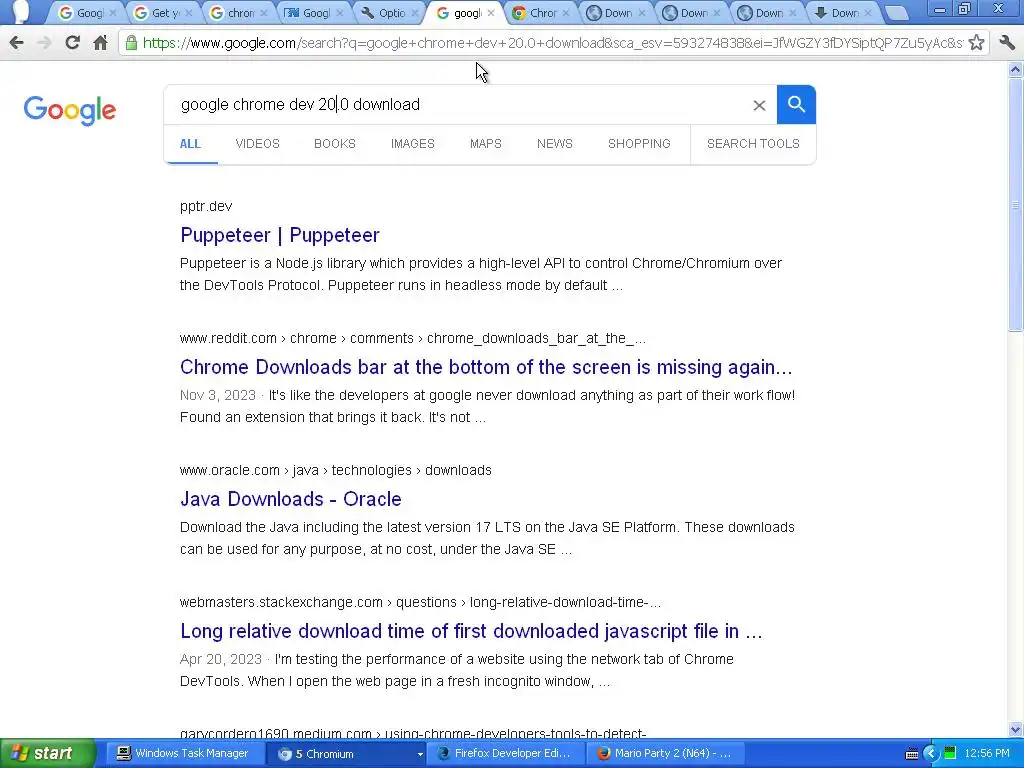Close the Options wrench tab
Viewport: 1024px width, 768px height.
click(415, 13)
